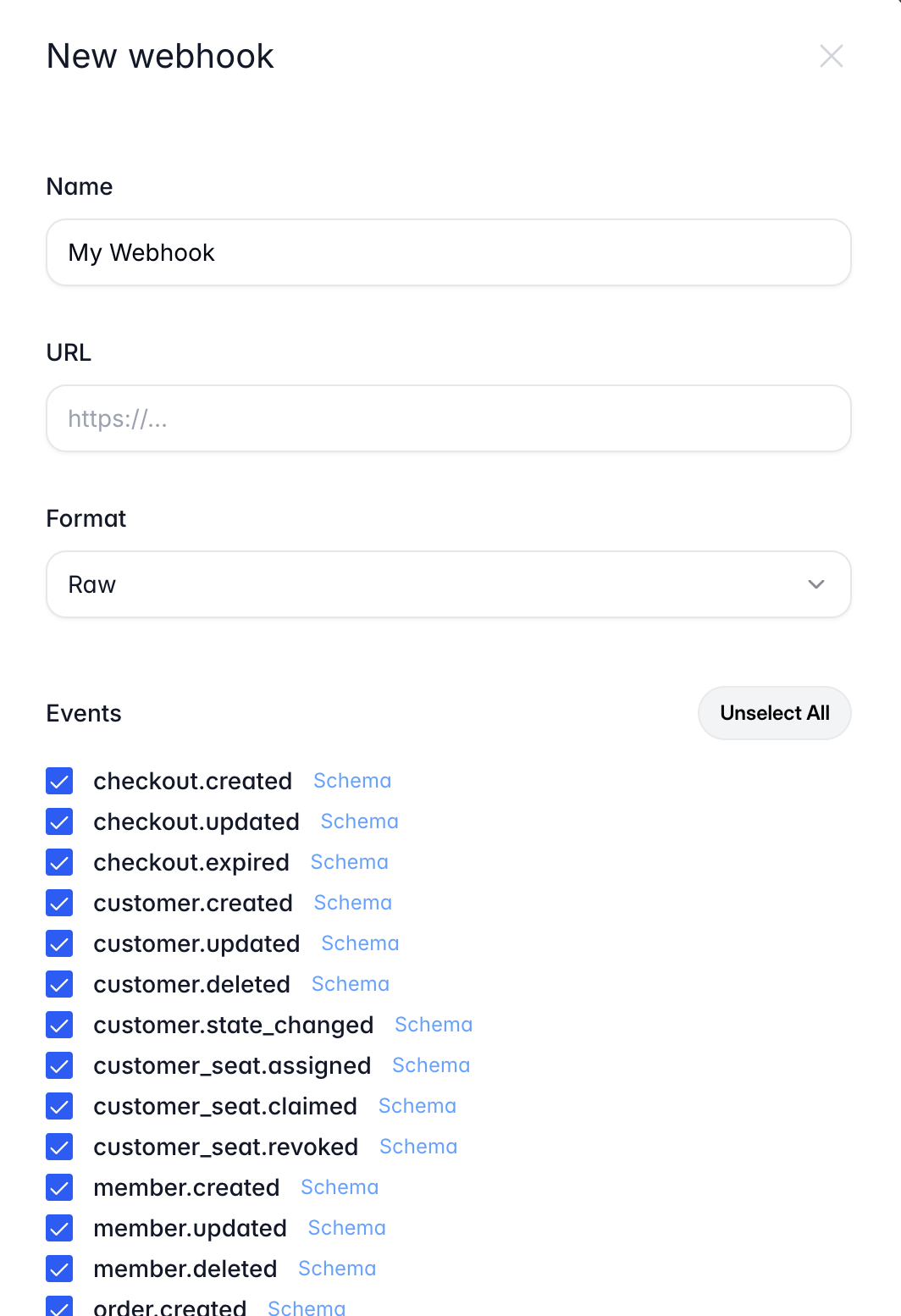Screen dimensions: 901x1316
Task: Disable the checkout.updated event
Action: 59,821
